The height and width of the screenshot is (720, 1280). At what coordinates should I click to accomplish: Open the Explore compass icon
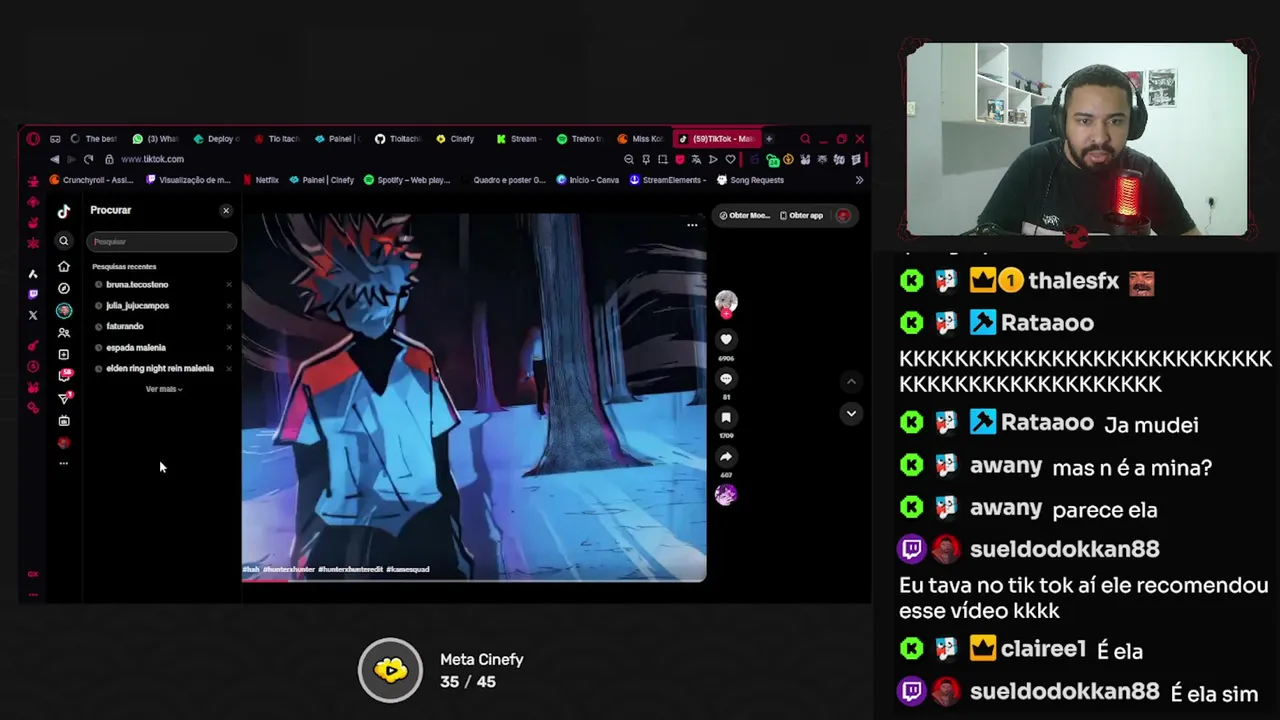coord(63,289)
